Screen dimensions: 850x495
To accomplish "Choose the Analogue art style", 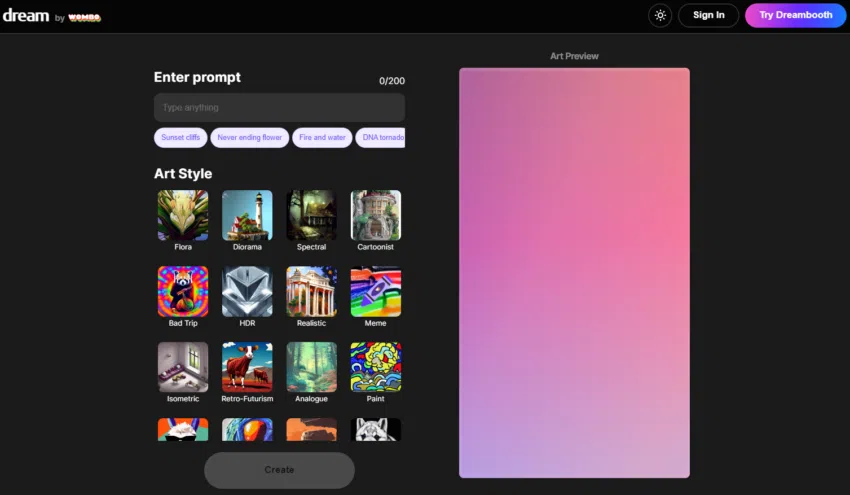I will pyautogui.click(x=311, y=367).
